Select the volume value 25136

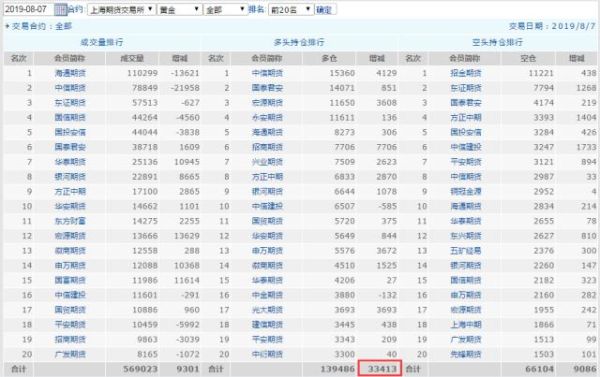tap(145, 162)
